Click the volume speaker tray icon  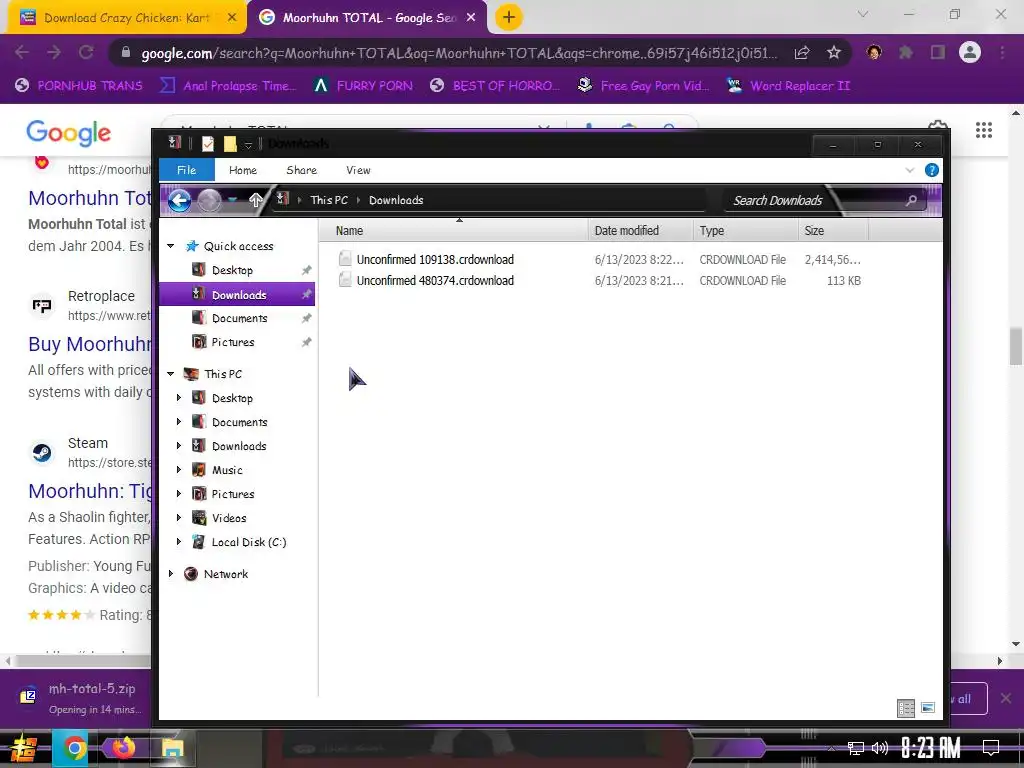(x=880, y=748)
